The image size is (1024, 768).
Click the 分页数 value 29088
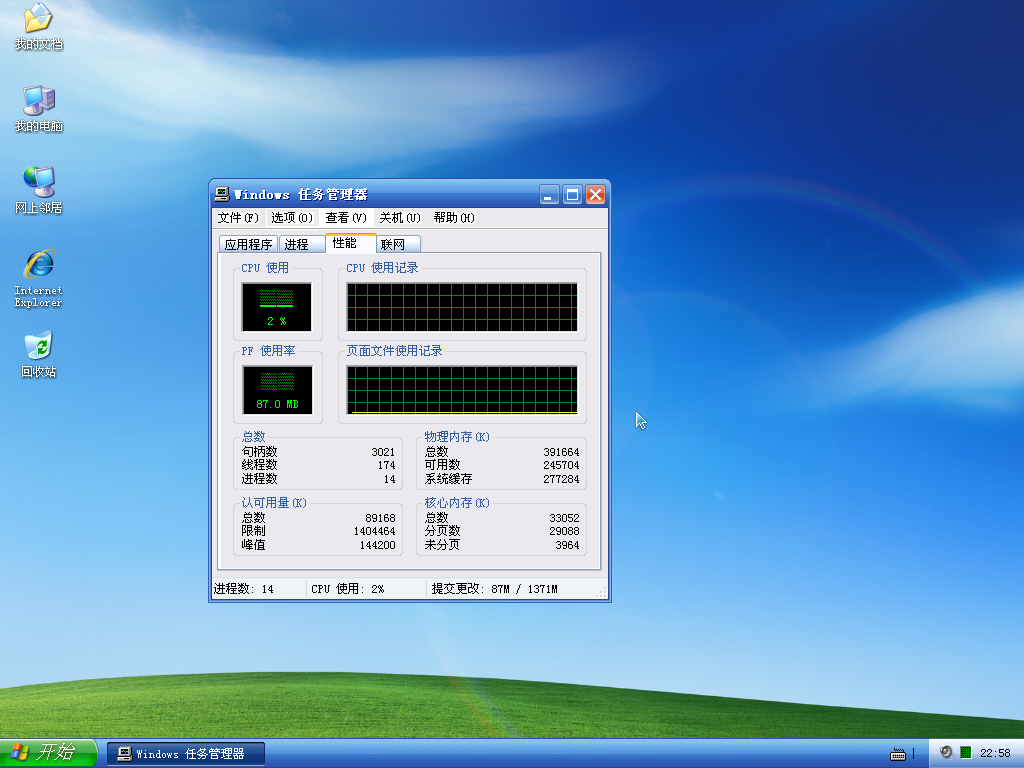[564, 531]
